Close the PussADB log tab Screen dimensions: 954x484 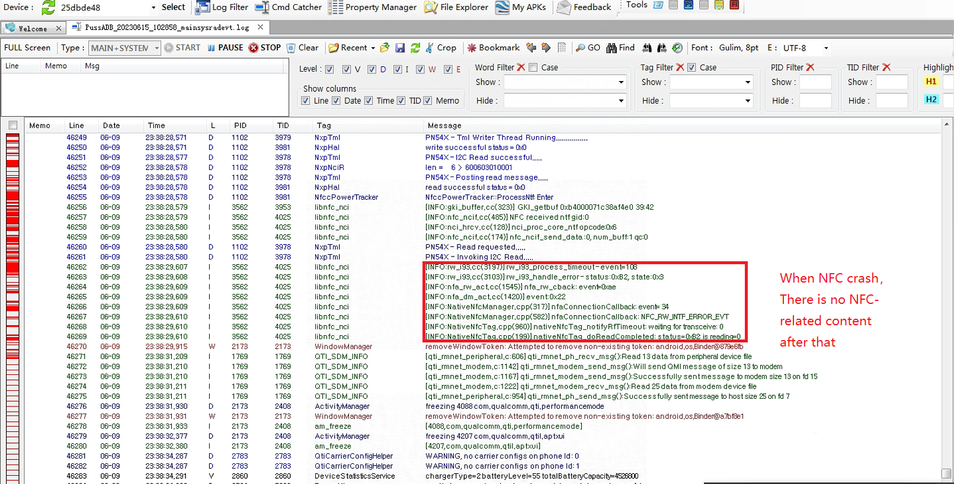tap(260, 27)
